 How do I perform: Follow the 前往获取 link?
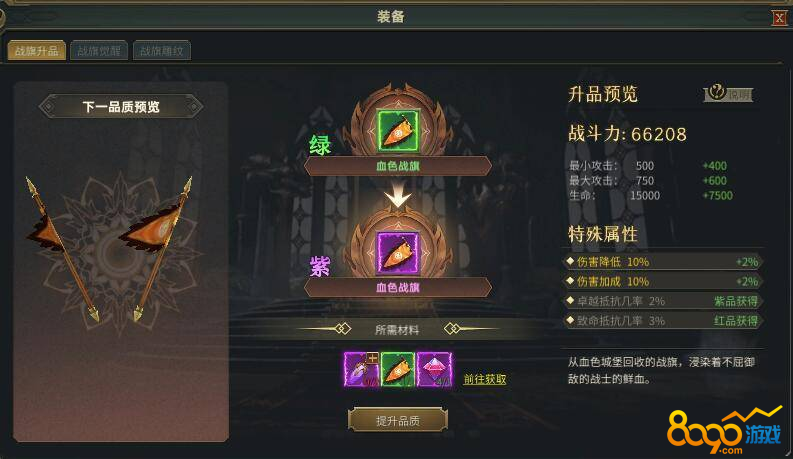pos(484,379)
